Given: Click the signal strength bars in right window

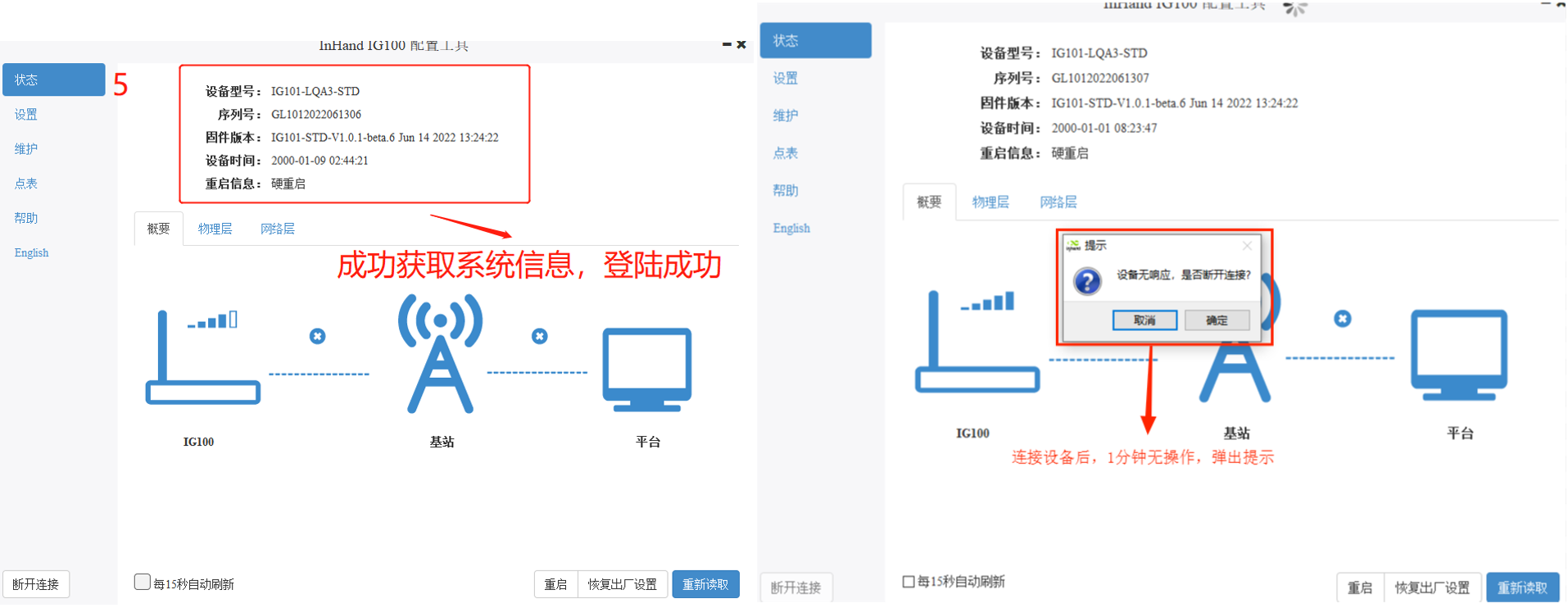Looking at the screenshot, I should [988, 302].
